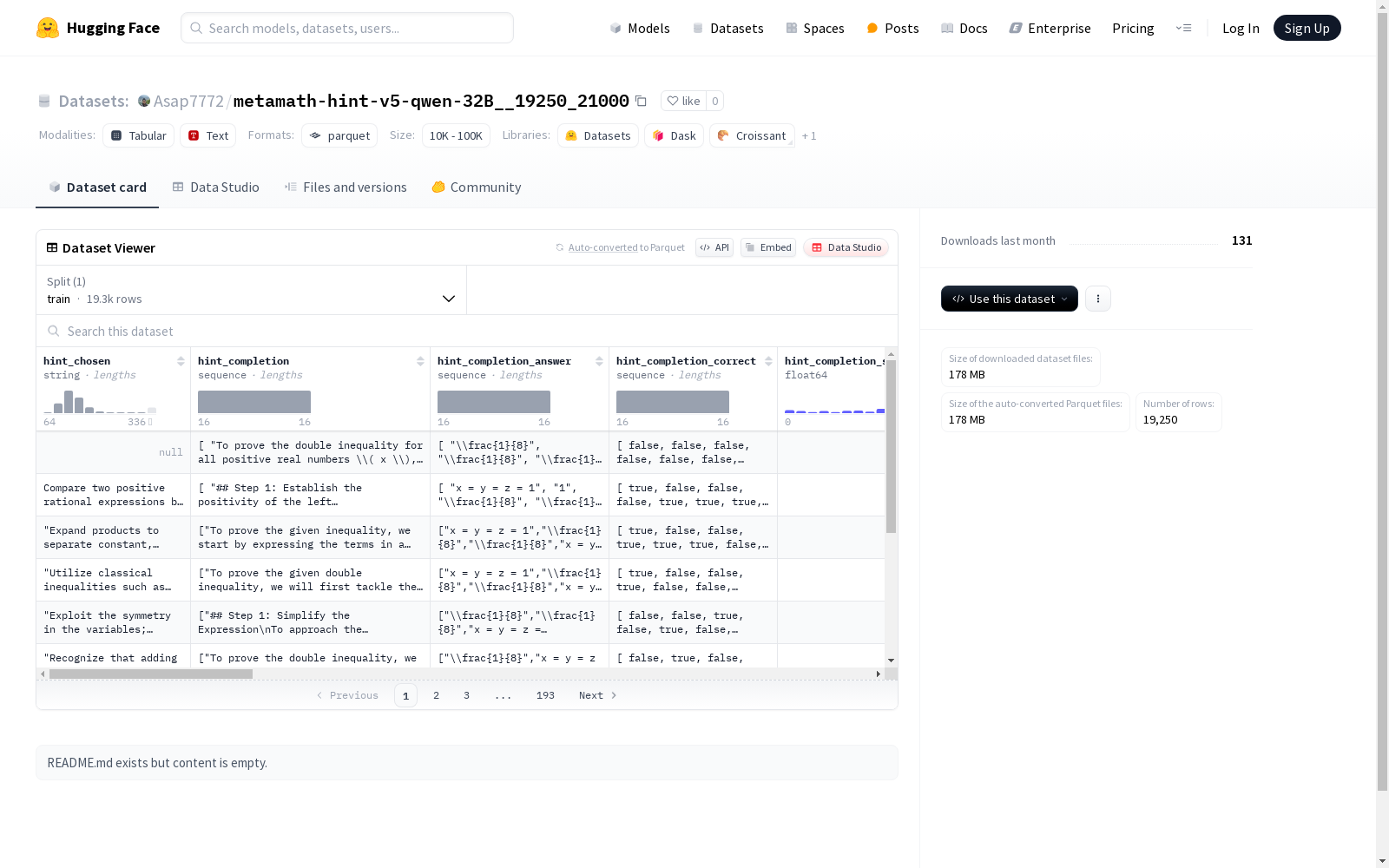Click the heart like icon

673,101
